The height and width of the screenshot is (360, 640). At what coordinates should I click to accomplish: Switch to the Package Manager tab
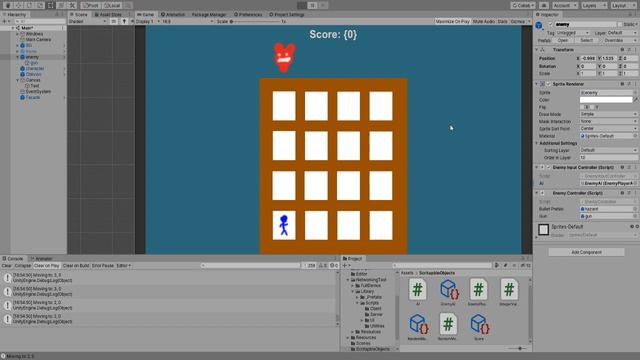click(x=209, y=14)
